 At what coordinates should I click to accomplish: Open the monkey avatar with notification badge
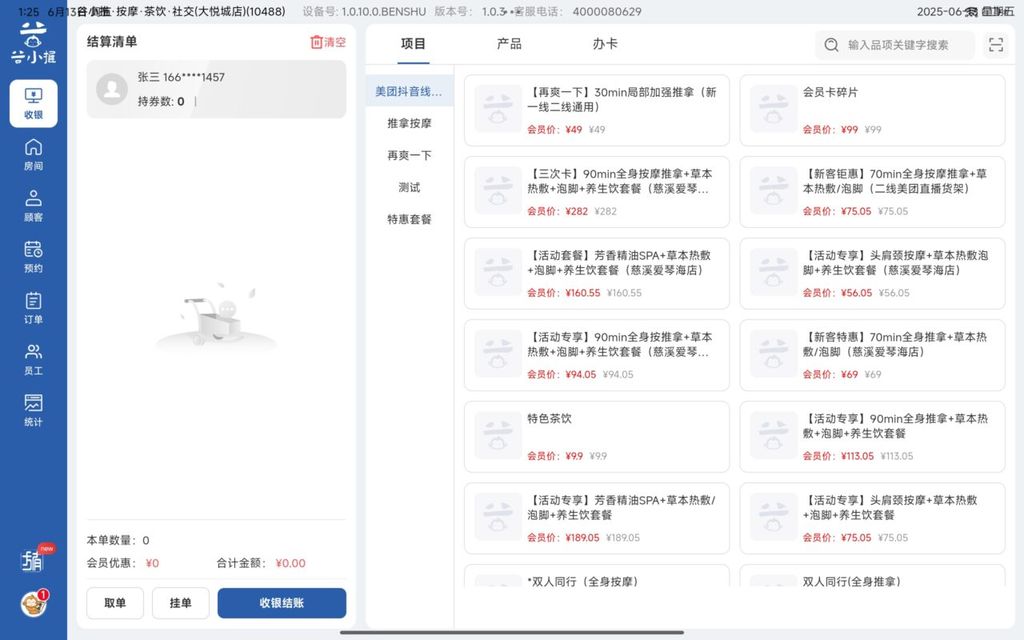34,604
